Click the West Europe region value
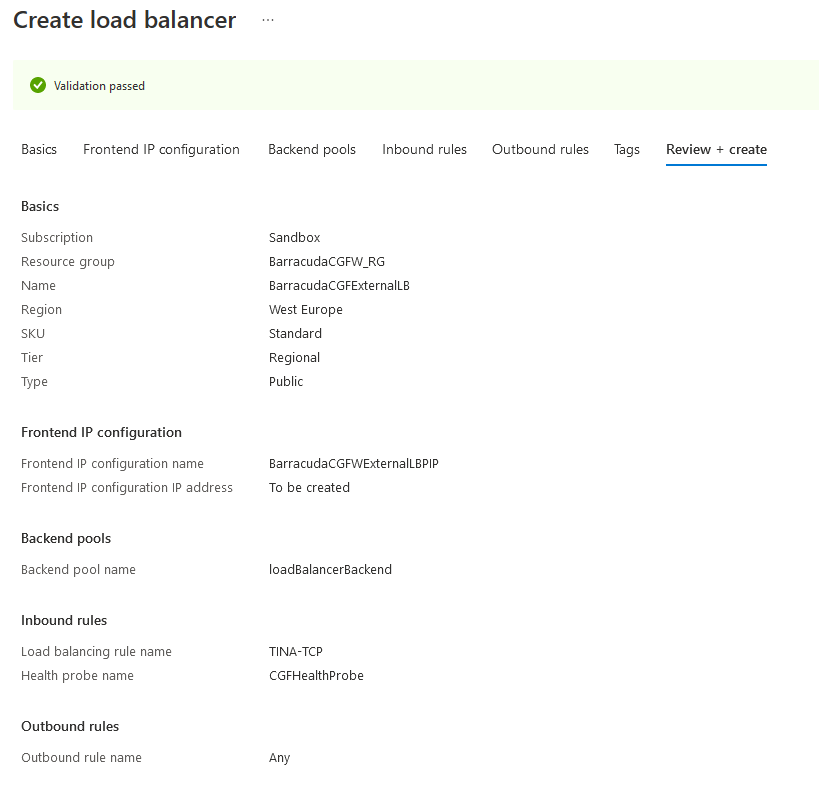Image resolution: width=819 pixels, height=794 pixels. pyautogui.click(x=305, y=309)
